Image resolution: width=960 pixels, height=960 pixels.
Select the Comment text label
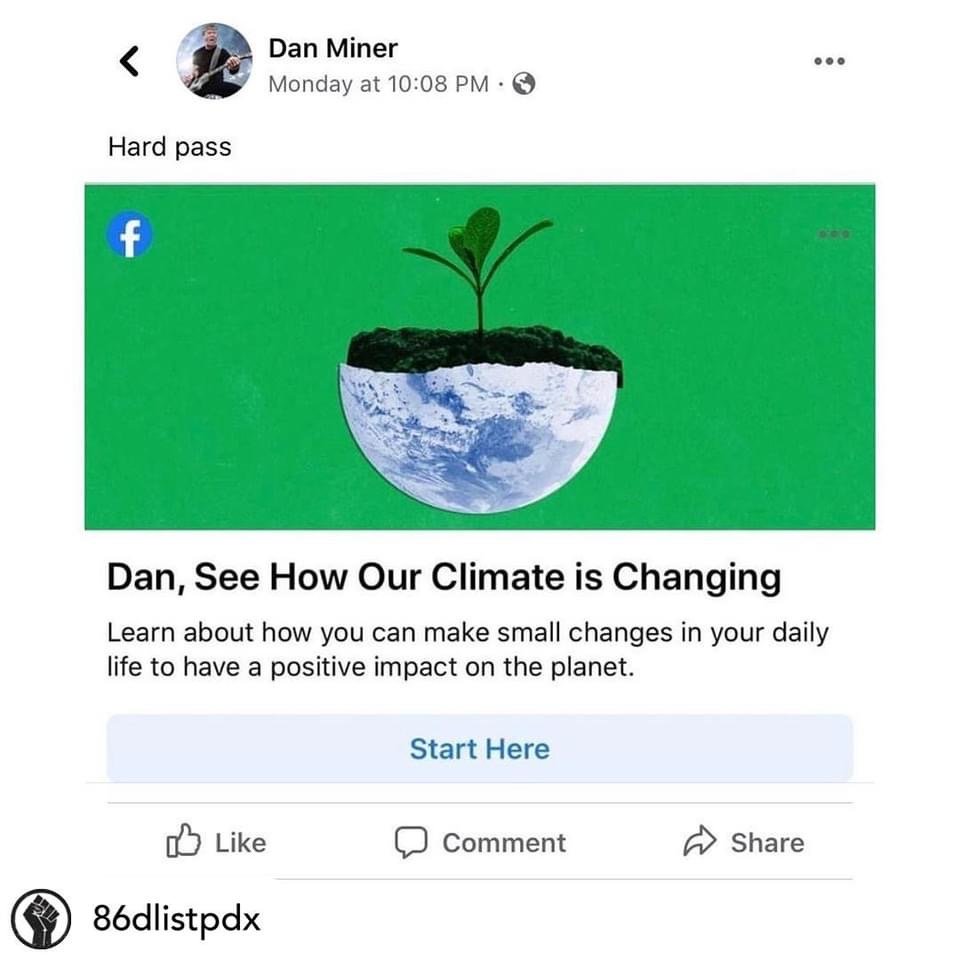pyautogui.click(x=504, y=843)
